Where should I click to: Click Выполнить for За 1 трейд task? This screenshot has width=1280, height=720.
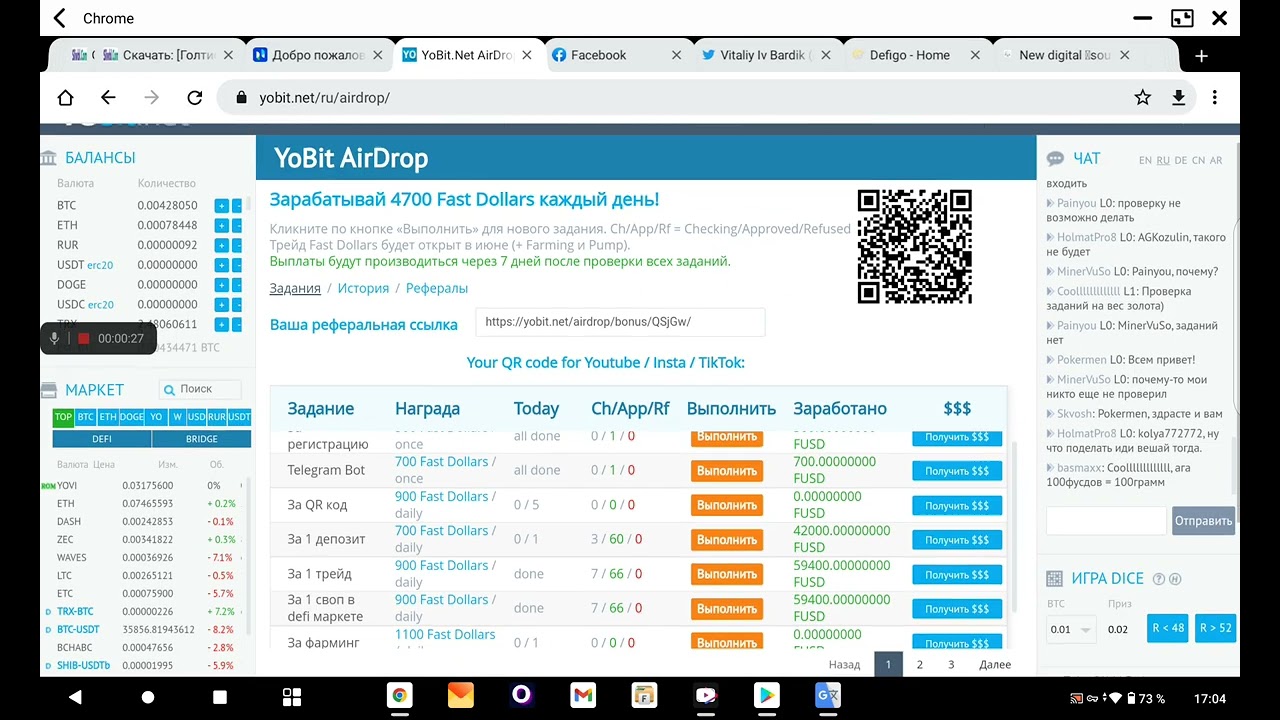(726, 574)
